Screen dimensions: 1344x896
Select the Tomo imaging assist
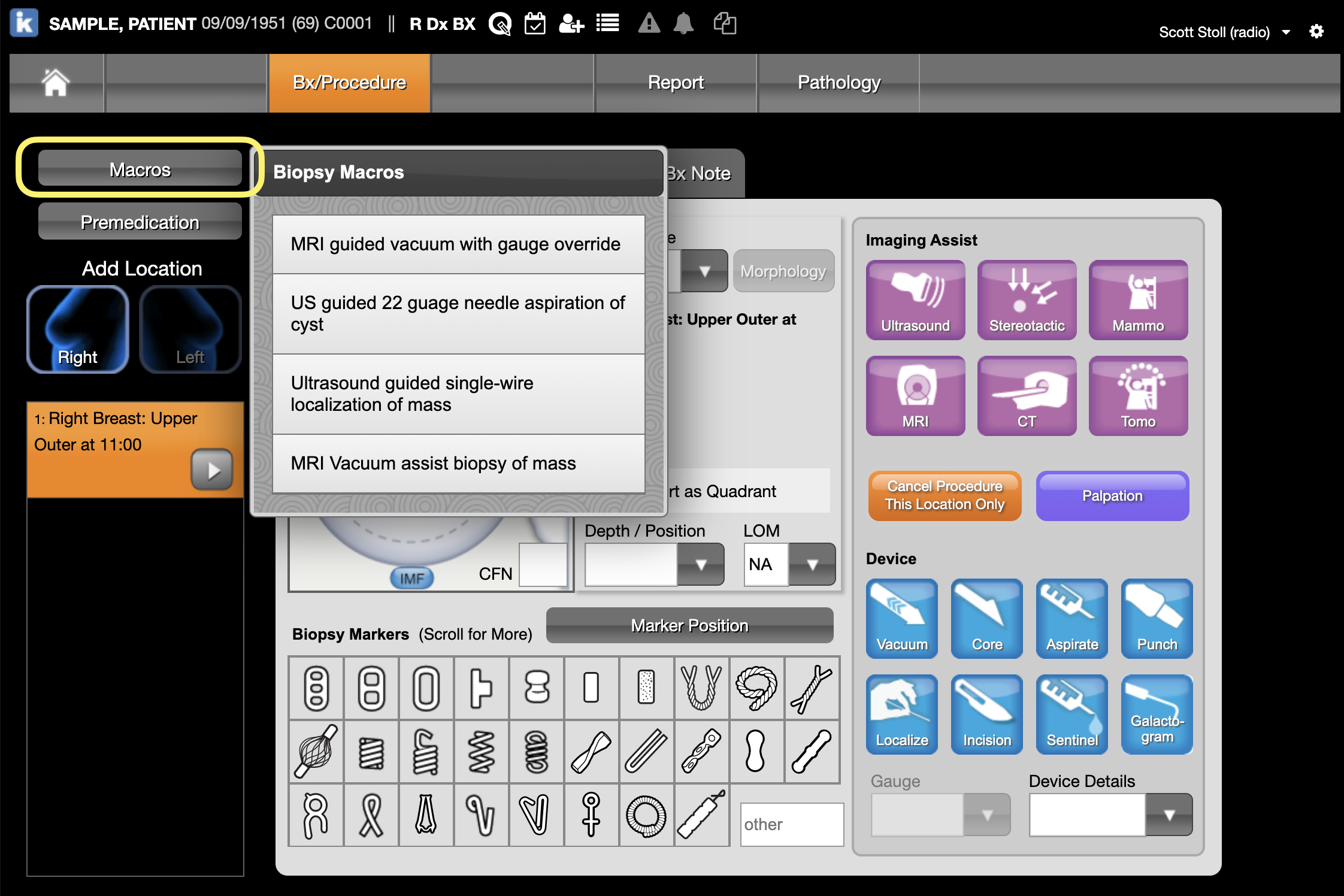(x=1138, y=396)
